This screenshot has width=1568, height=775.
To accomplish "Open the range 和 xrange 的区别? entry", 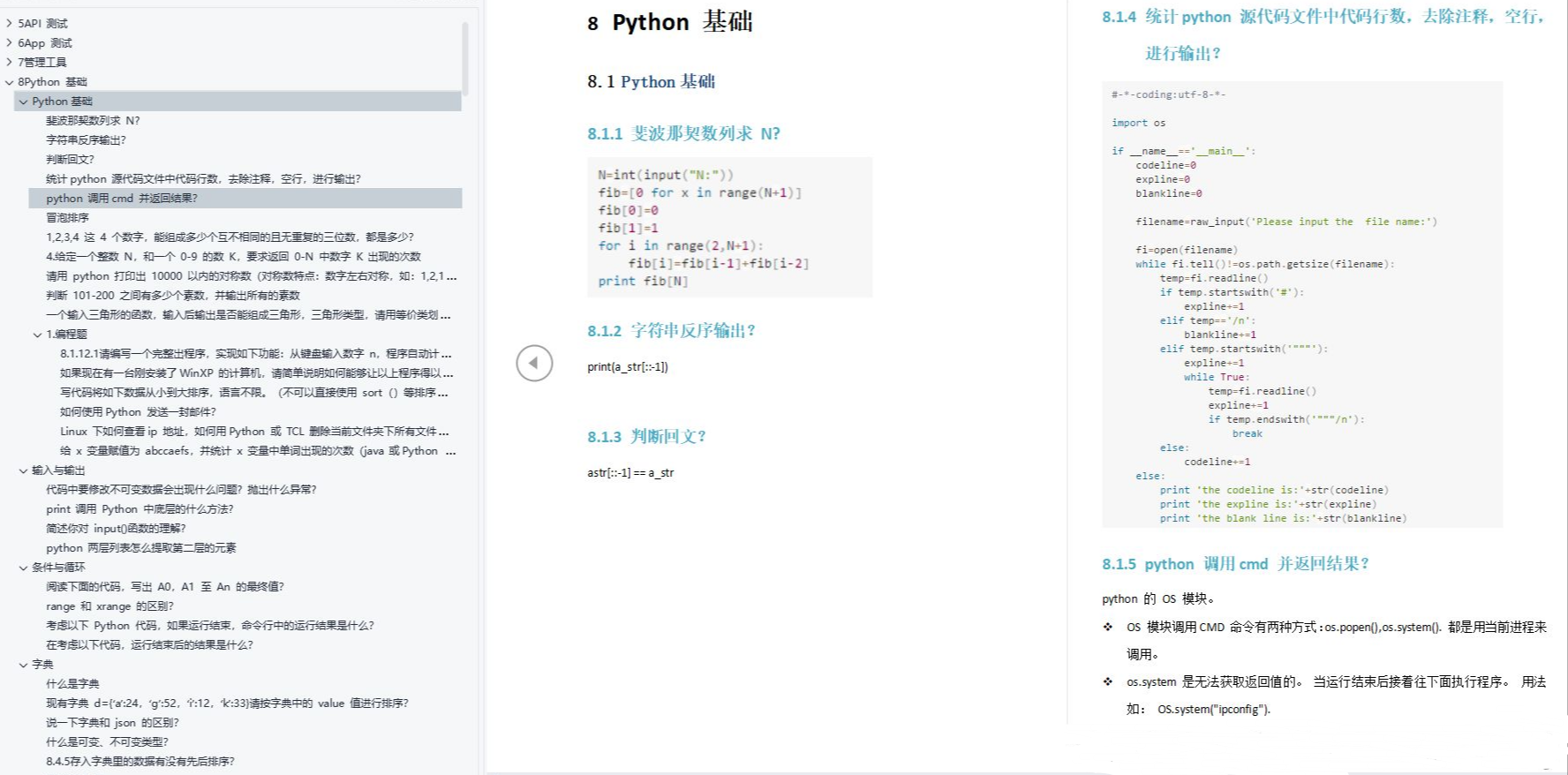I will click(x=109, y=606).
